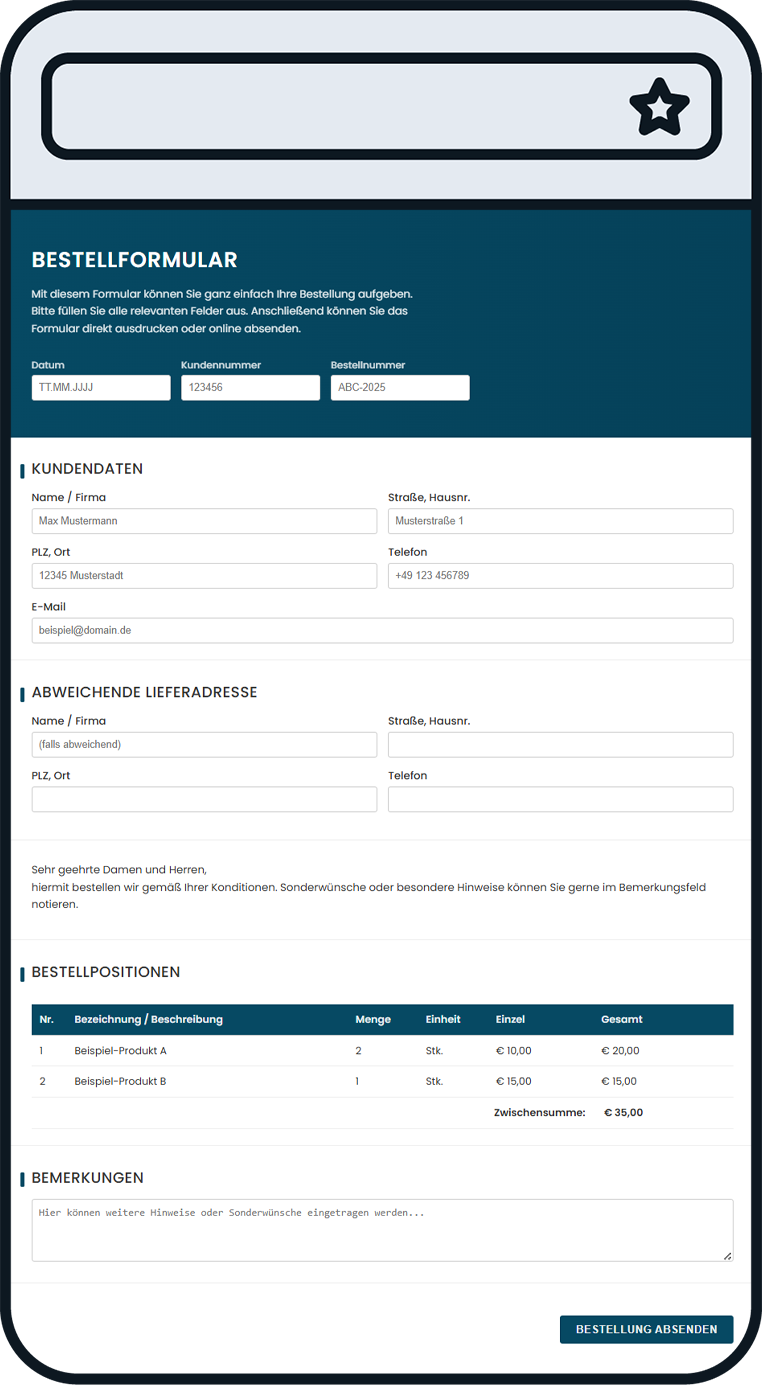Image resolution: width=762 pixels, height=1385 pixels.
Task: Click Name / Firma under Abweichende Lieferadresse
Action: [204, 745]
